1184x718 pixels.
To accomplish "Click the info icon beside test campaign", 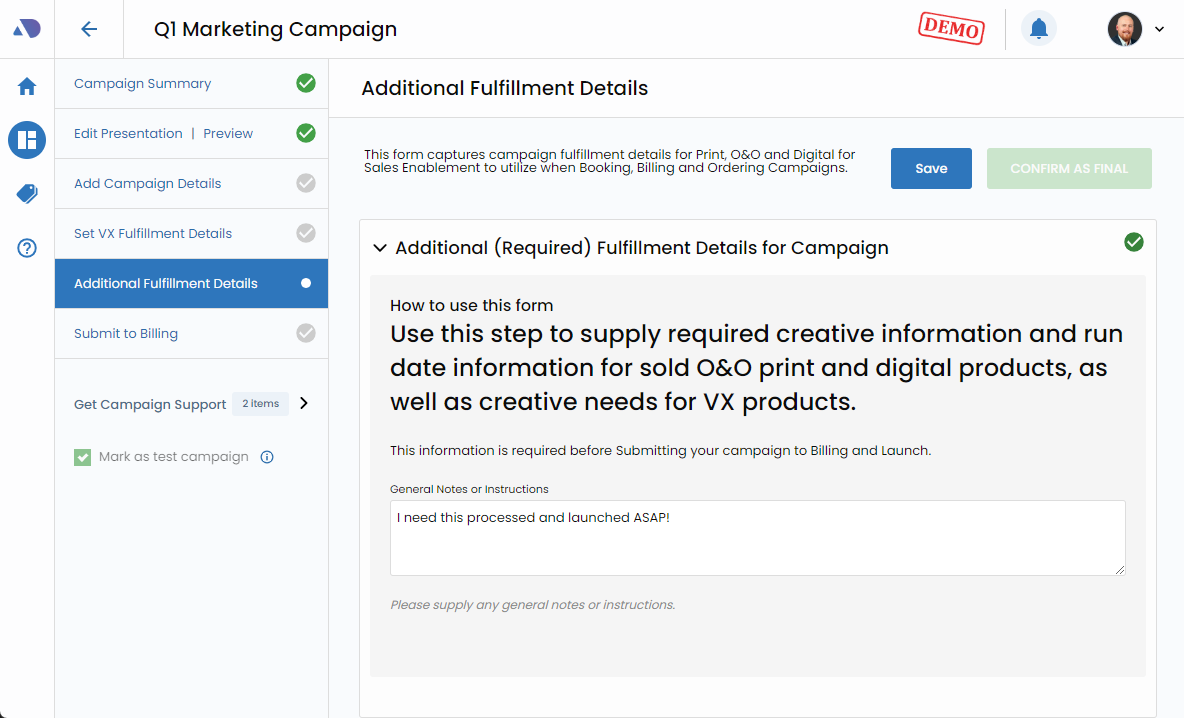I will click(x=267, y=457).
